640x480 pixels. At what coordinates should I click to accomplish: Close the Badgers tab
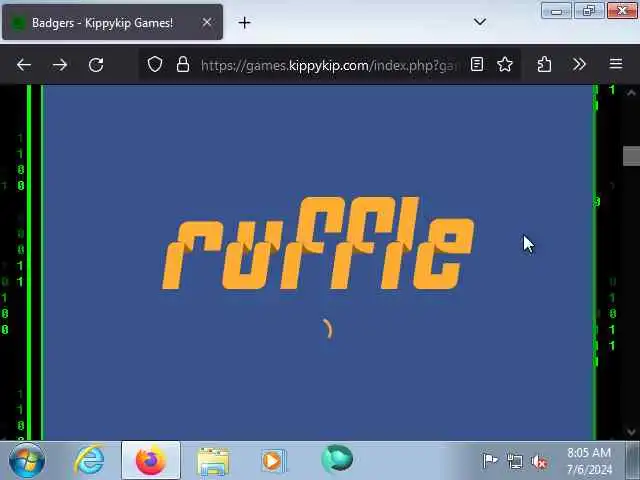click(x=207, y=22)
